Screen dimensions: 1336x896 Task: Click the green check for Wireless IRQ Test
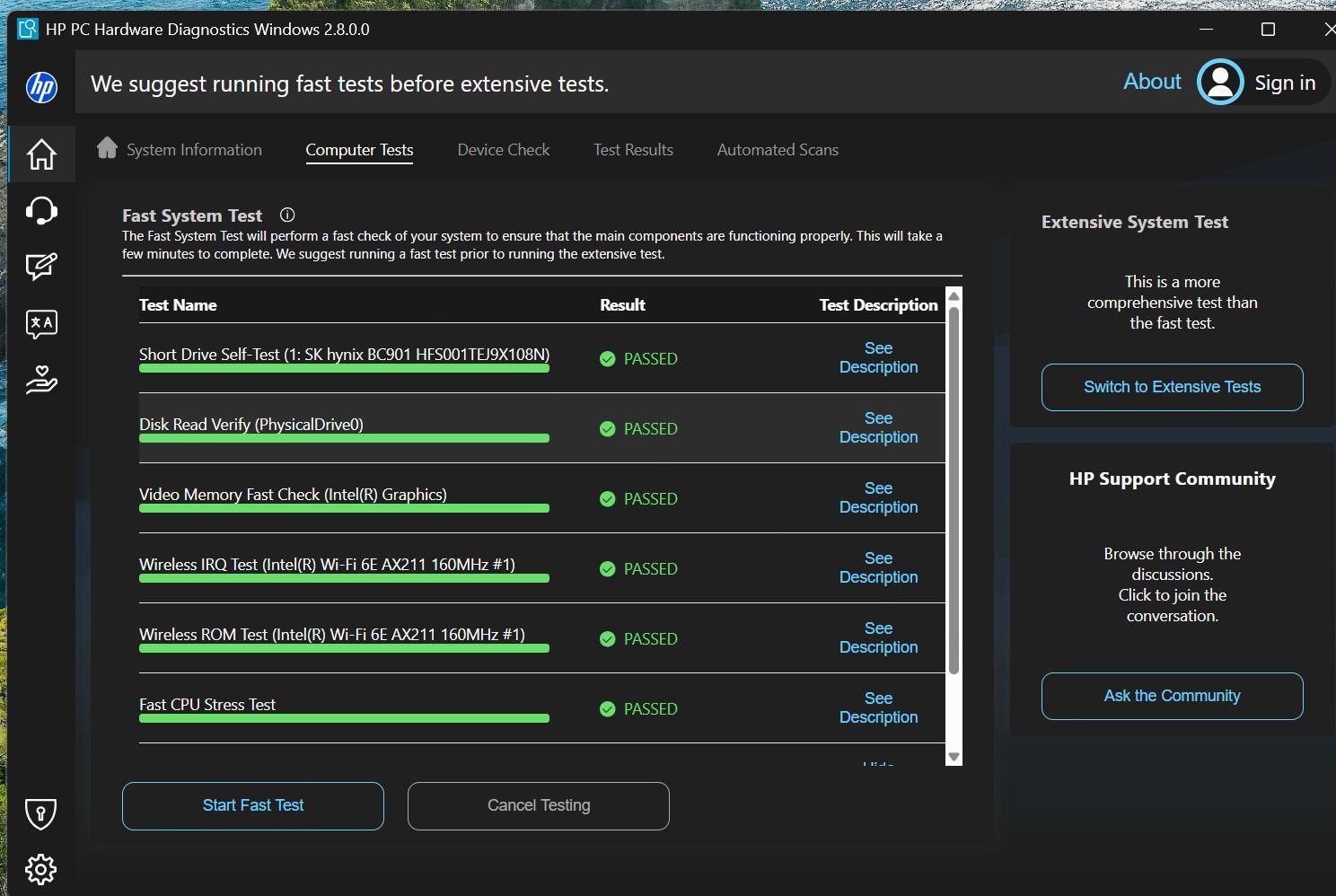click(x=608, y=569)
